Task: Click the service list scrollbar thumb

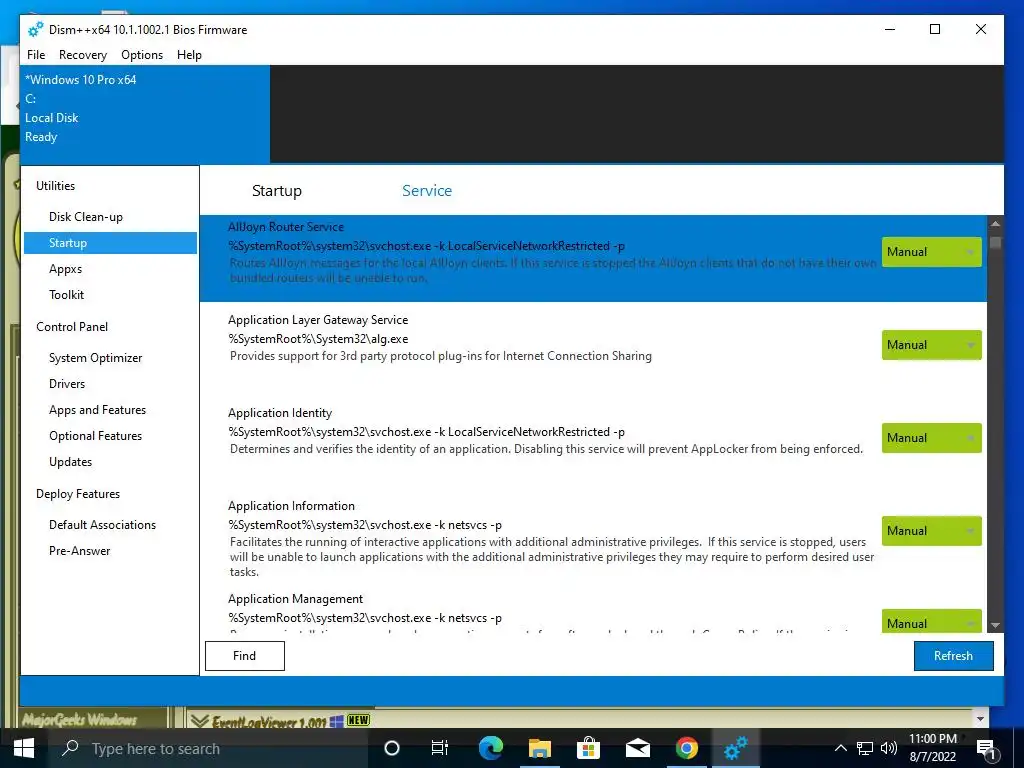Action: click(x=995, y=242)
